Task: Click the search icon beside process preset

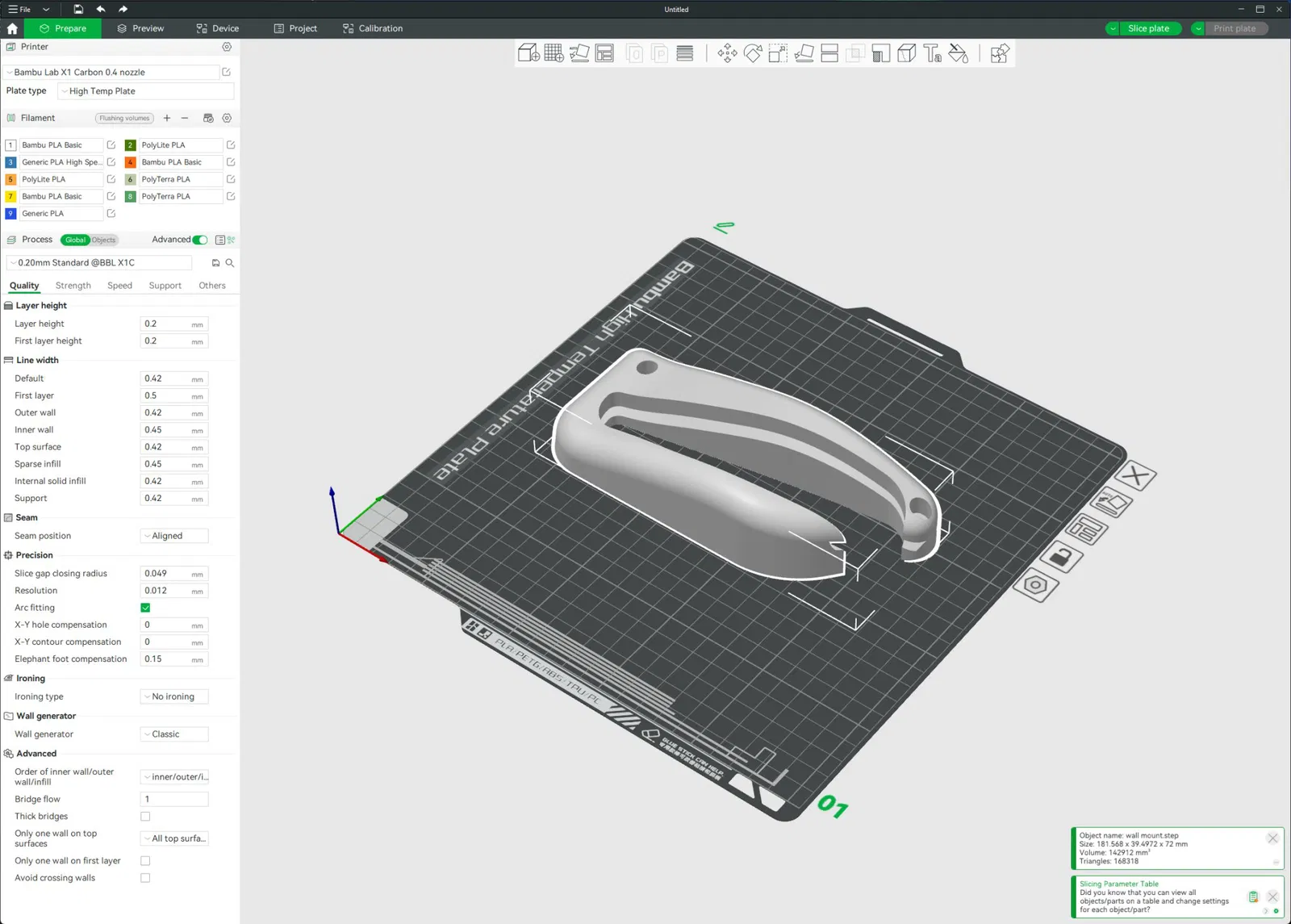Action: (230, 263)
